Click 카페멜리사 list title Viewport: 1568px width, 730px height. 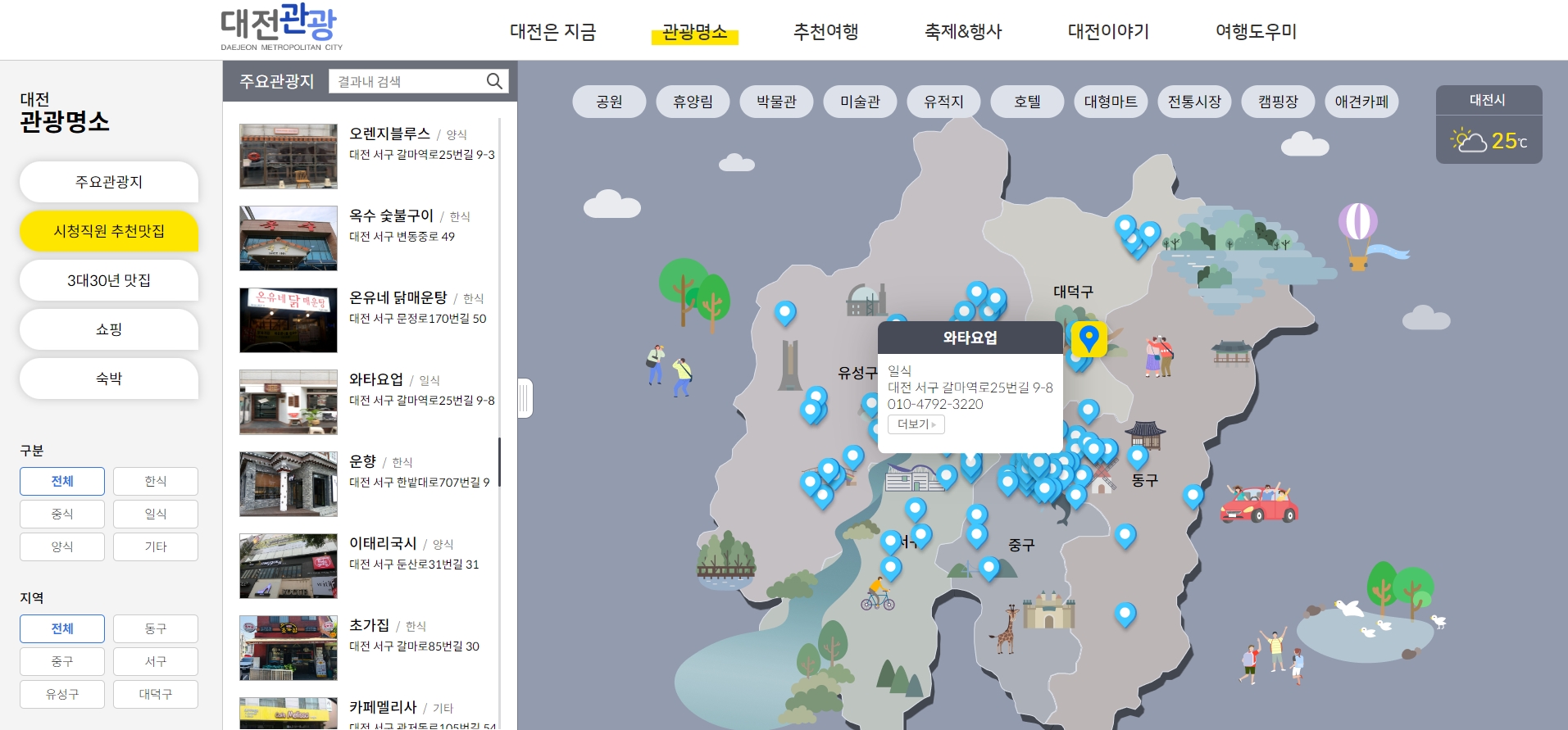pyautogui.click(x=383, y=707)
